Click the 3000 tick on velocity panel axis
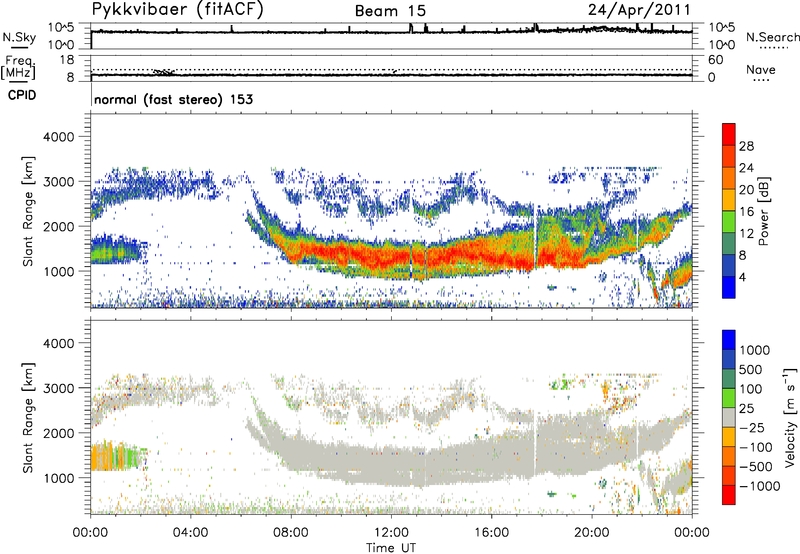The width and height of the screenshot is (800, 554). pyautogui.click(x=58, y=388)
